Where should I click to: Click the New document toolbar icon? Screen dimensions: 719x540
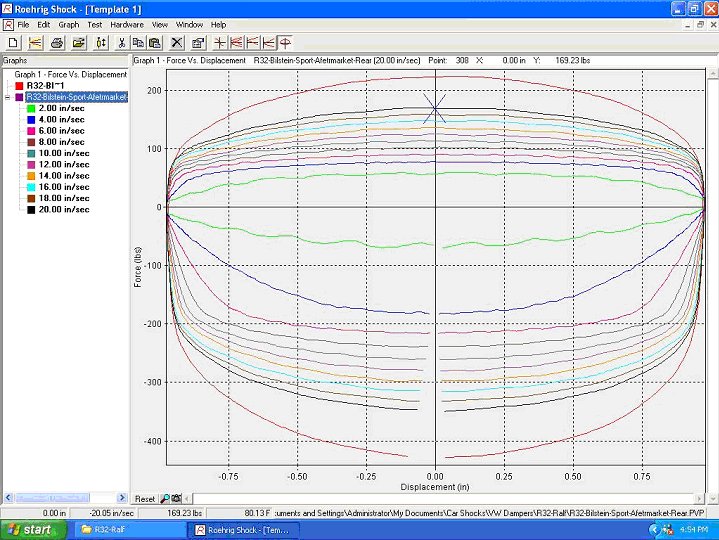13,43
